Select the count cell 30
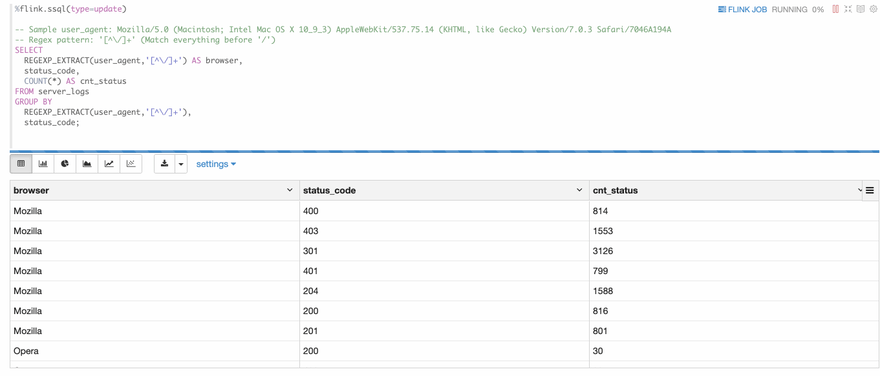This screenshot has height=376, width=880. click(734, 351)
